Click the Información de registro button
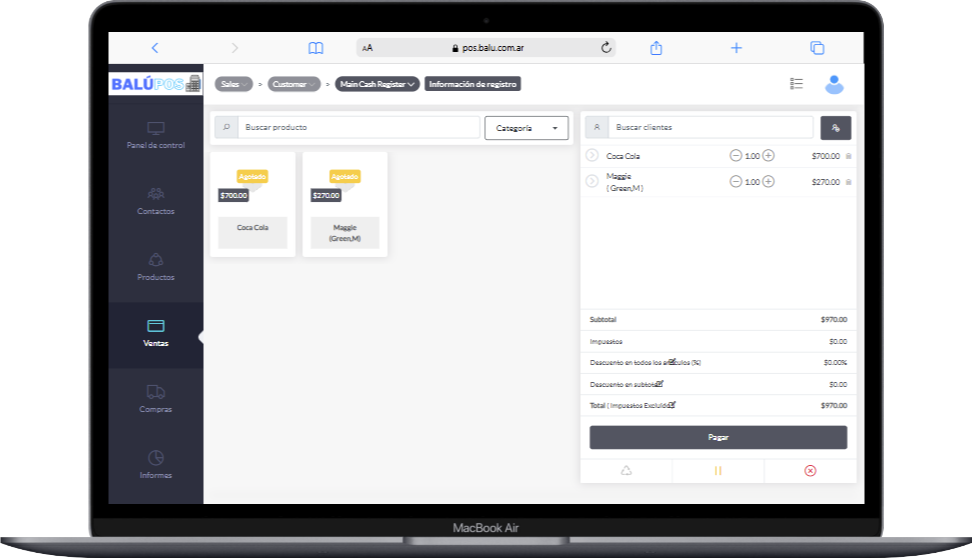Screen dimensions: 972x558 [472, 85]
